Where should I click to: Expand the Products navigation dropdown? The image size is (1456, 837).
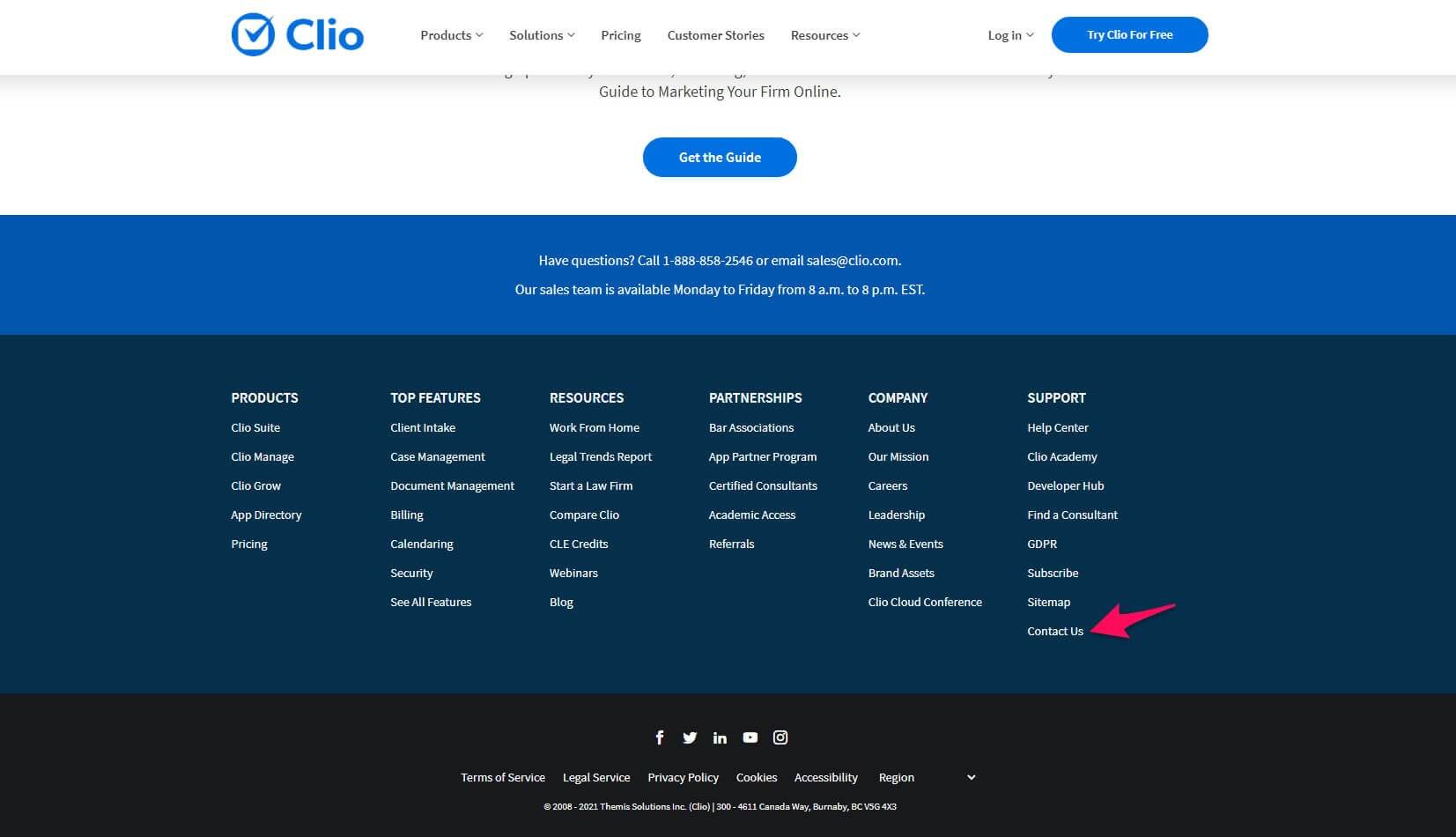[451, 35]
